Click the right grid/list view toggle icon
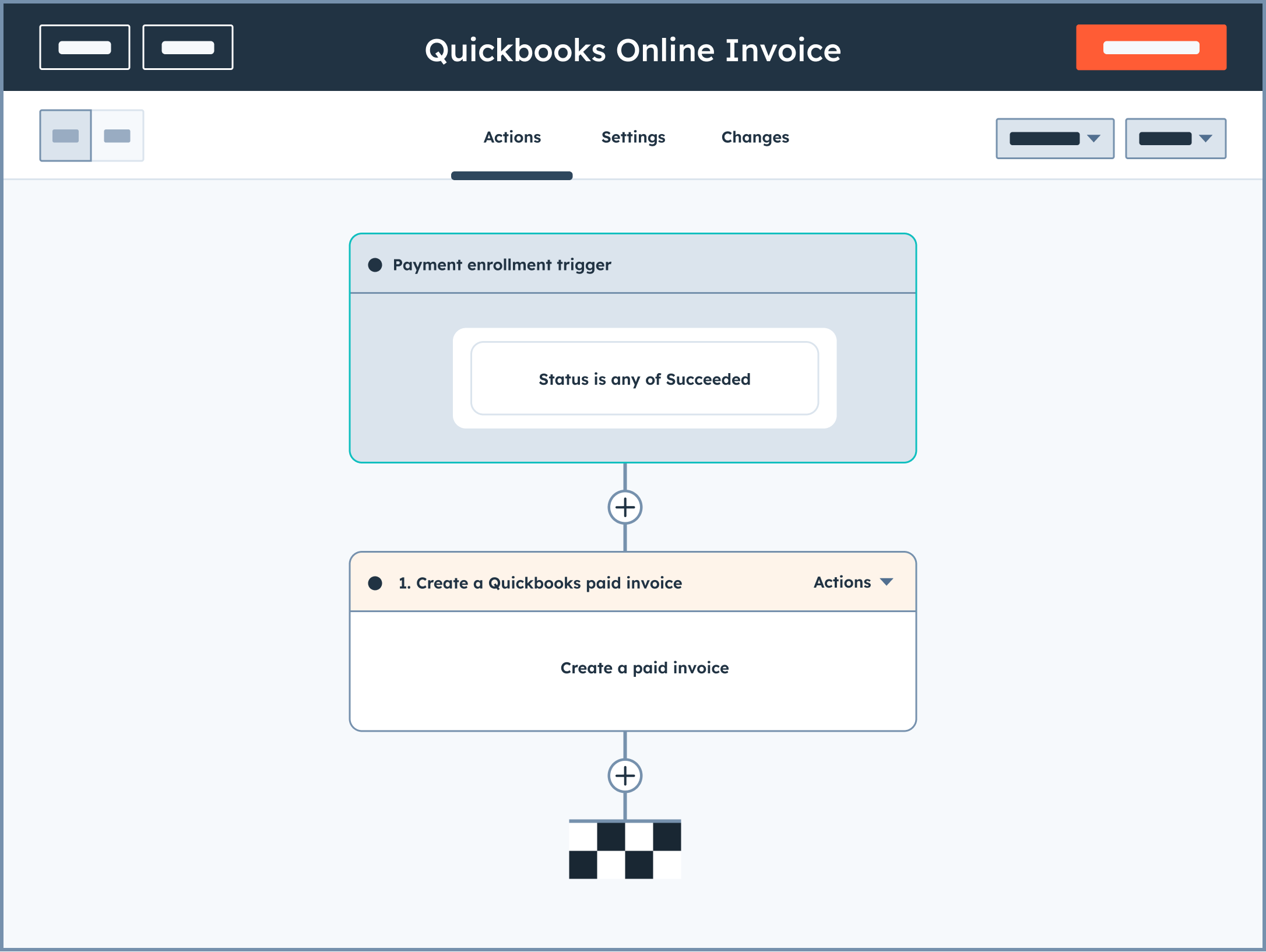This screenshot has height=952, width=1266. click(117, 136)
